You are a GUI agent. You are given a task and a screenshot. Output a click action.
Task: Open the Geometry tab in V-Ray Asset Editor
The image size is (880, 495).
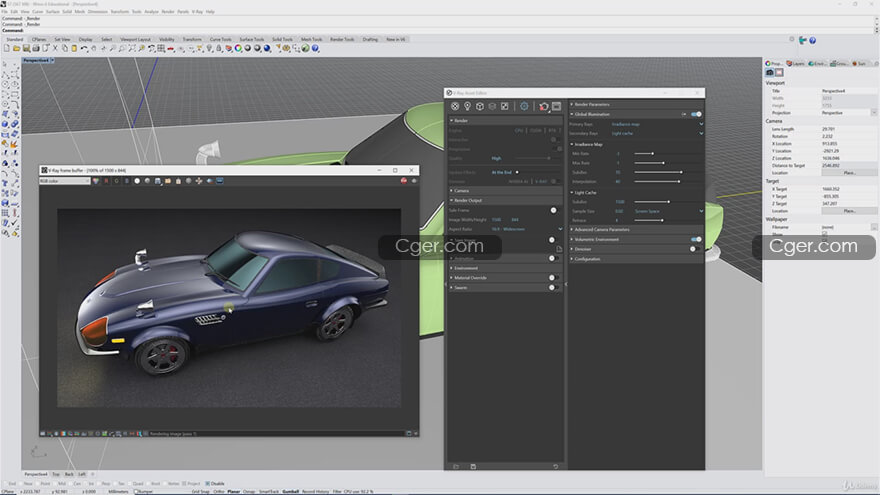pyautogui.click(x=480, y=106)
